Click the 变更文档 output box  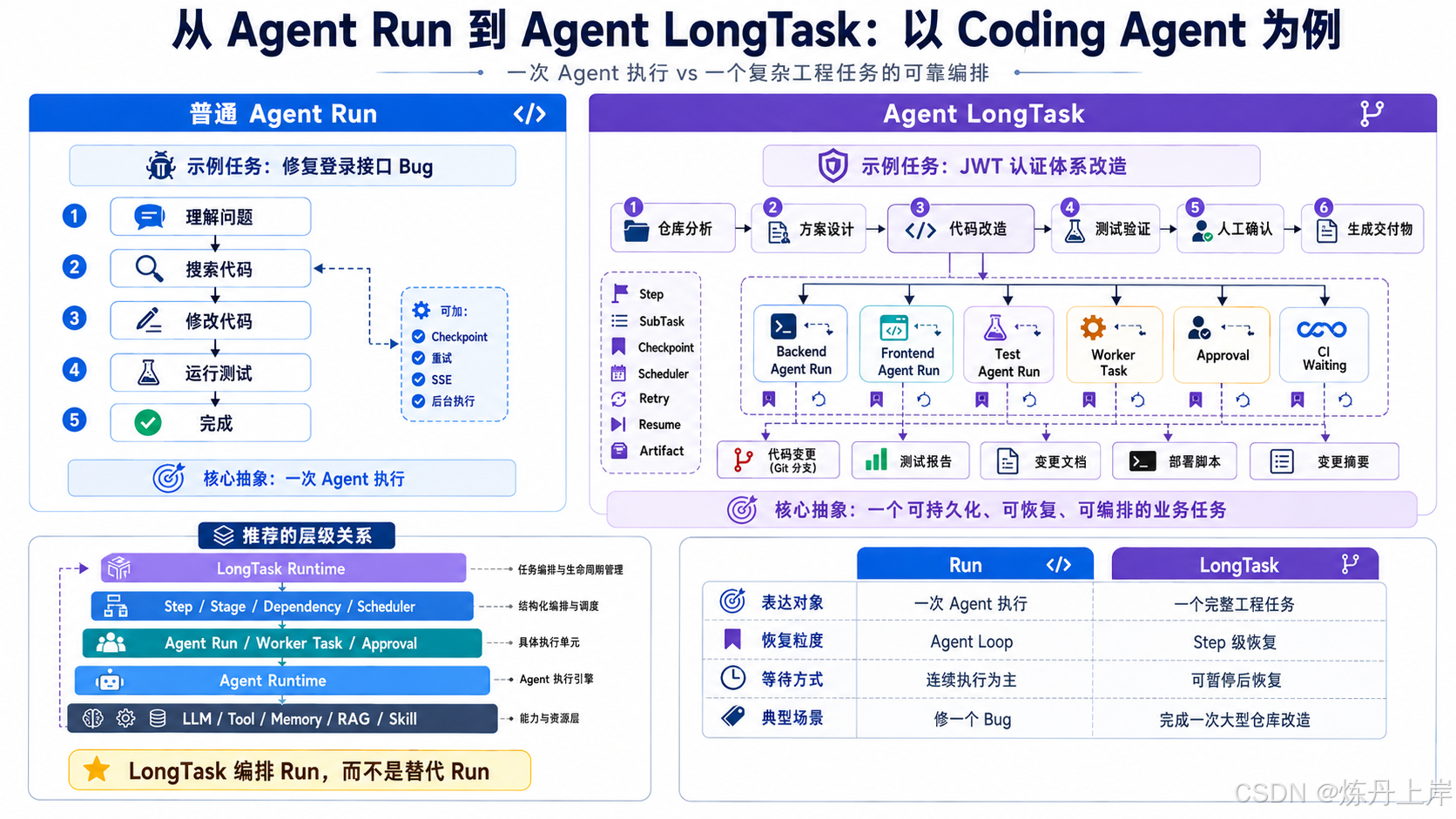(x=1040, y=461)
